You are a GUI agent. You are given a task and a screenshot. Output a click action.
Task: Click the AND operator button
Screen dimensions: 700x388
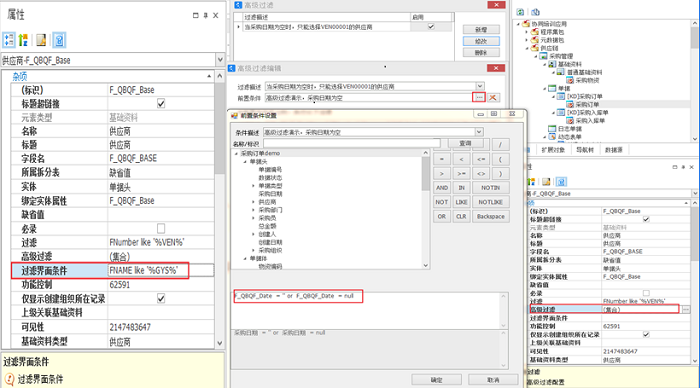pos(442,188)
